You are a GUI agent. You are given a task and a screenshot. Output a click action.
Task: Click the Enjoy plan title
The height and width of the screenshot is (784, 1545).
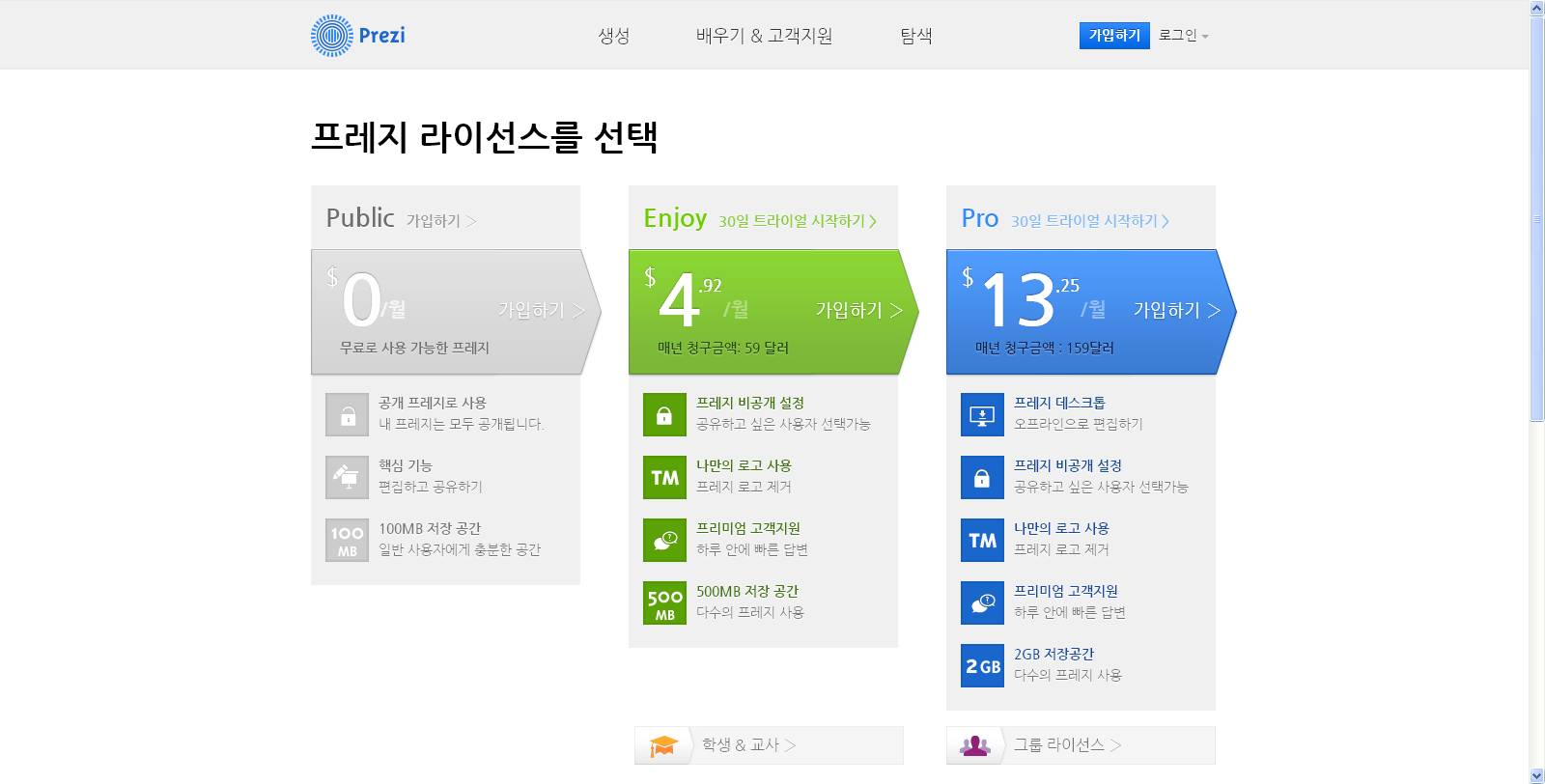click(675, 219)
